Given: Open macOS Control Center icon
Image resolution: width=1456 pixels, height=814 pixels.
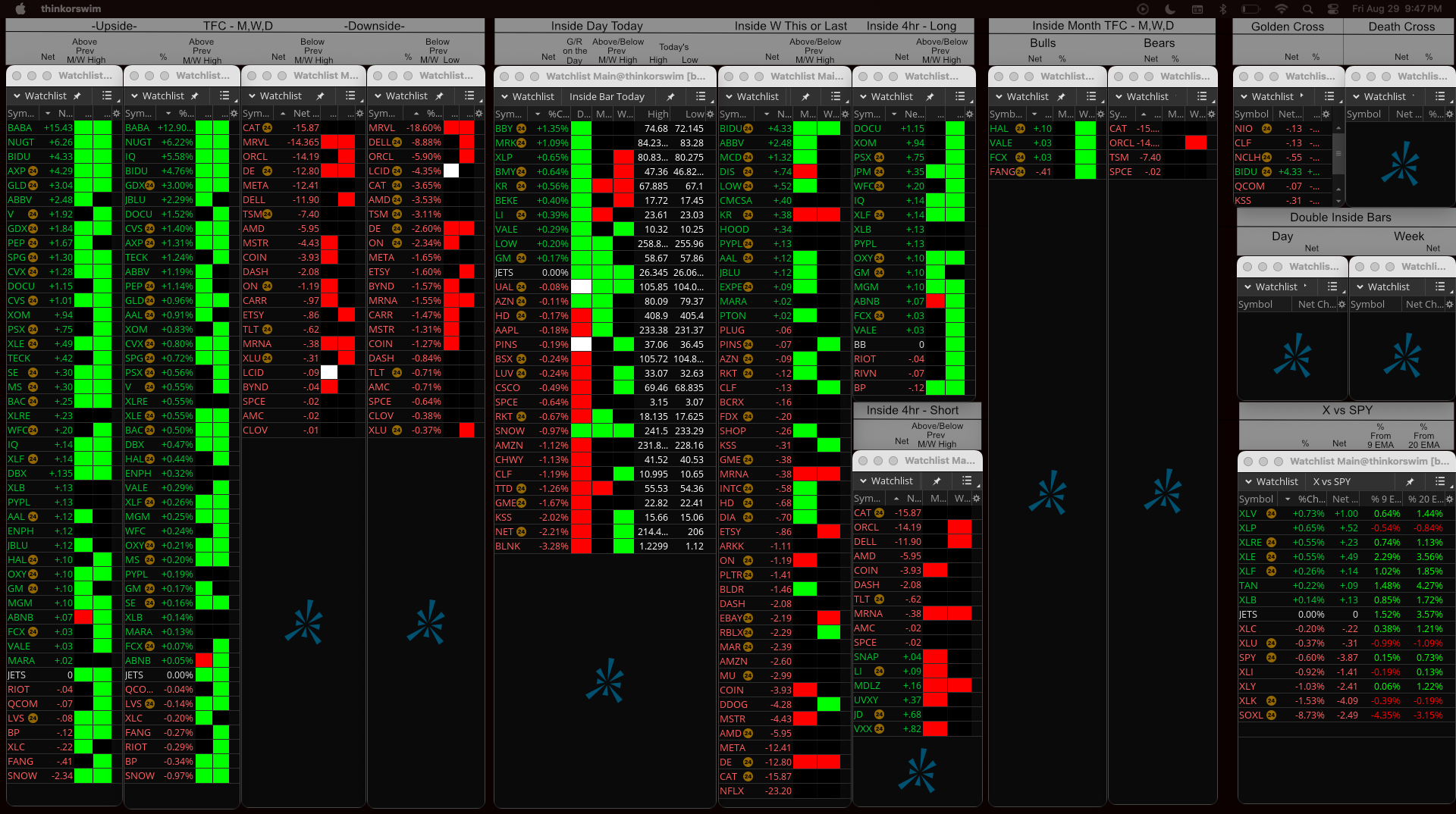Looking at the screenshot, I should point(1333,9).
